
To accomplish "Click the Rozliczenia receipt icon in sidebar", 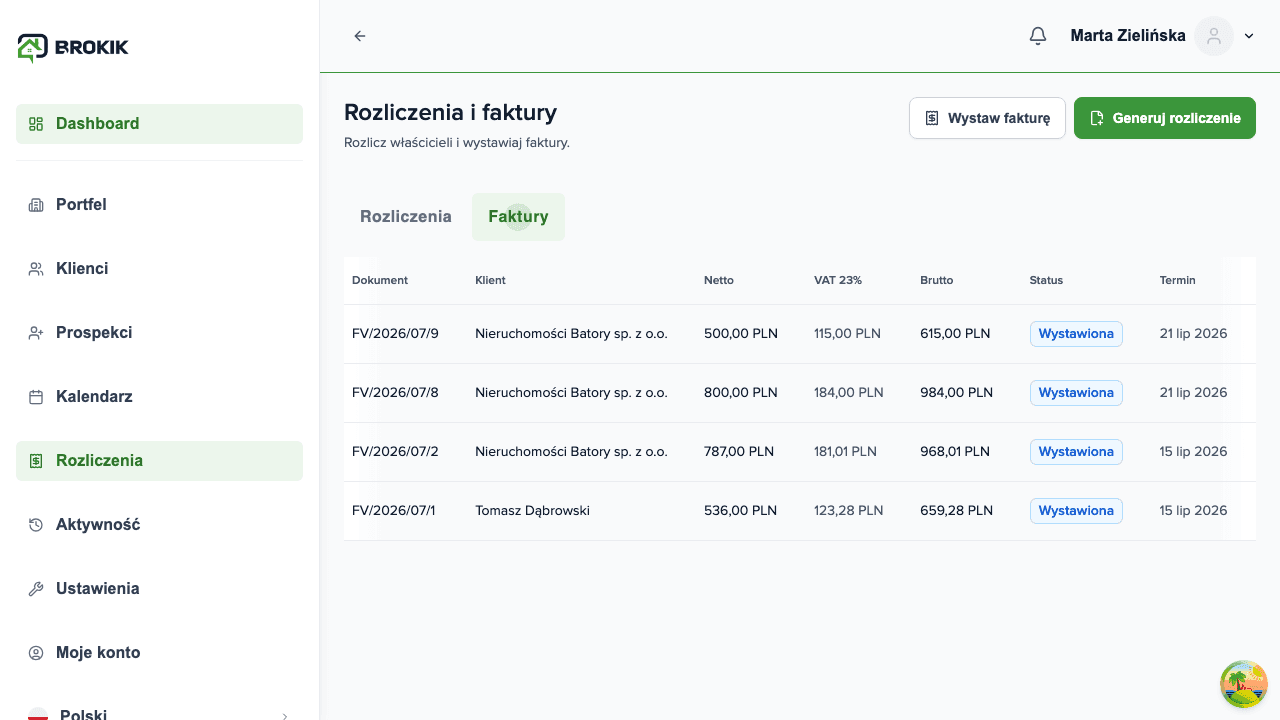I will pyautogui.click(x=36, y=461).
